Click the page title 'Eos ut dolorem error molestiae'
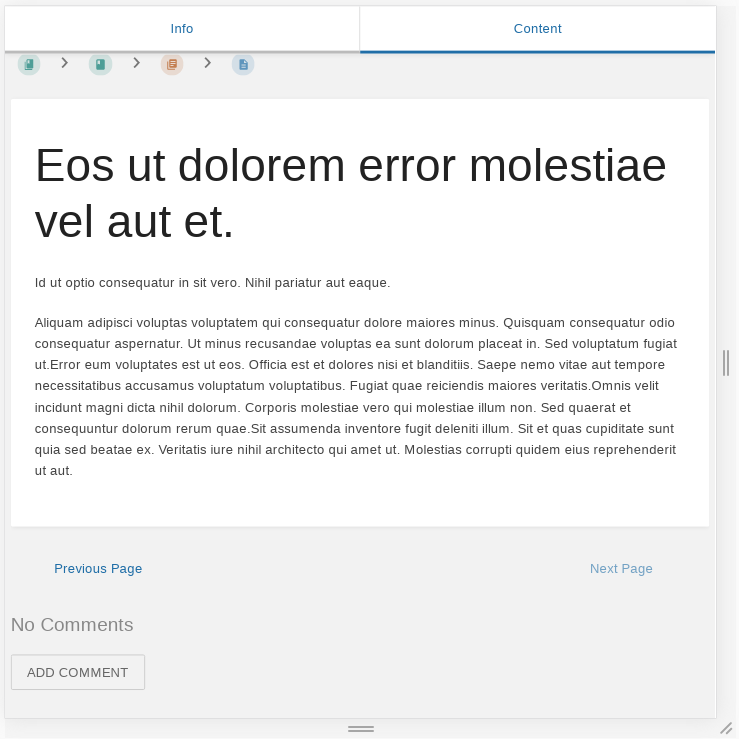Viewport: 739px width, 739px height. point(351,193)
